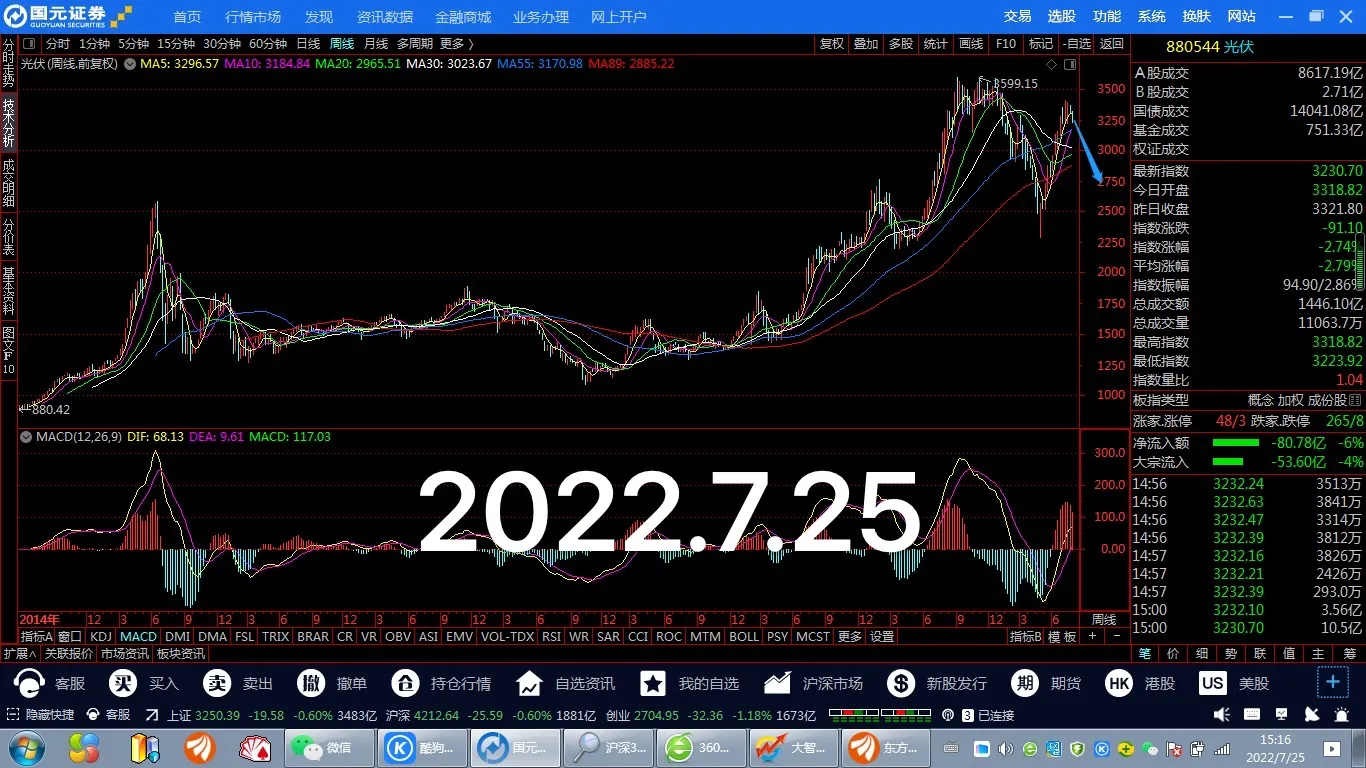The width and height of the screenshot is (1366, 768).
Task: Click the F10 button
Action: [1006, 44]
